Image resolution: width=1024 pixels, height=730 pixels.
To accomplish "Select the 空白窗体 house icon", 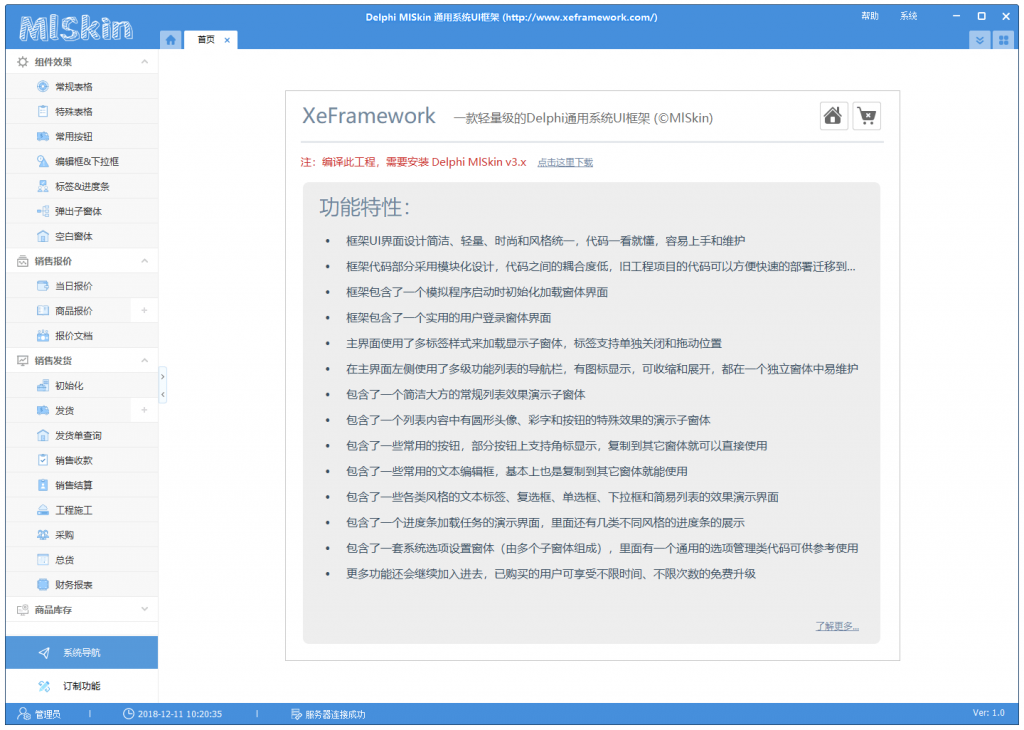I will [42, 236].
